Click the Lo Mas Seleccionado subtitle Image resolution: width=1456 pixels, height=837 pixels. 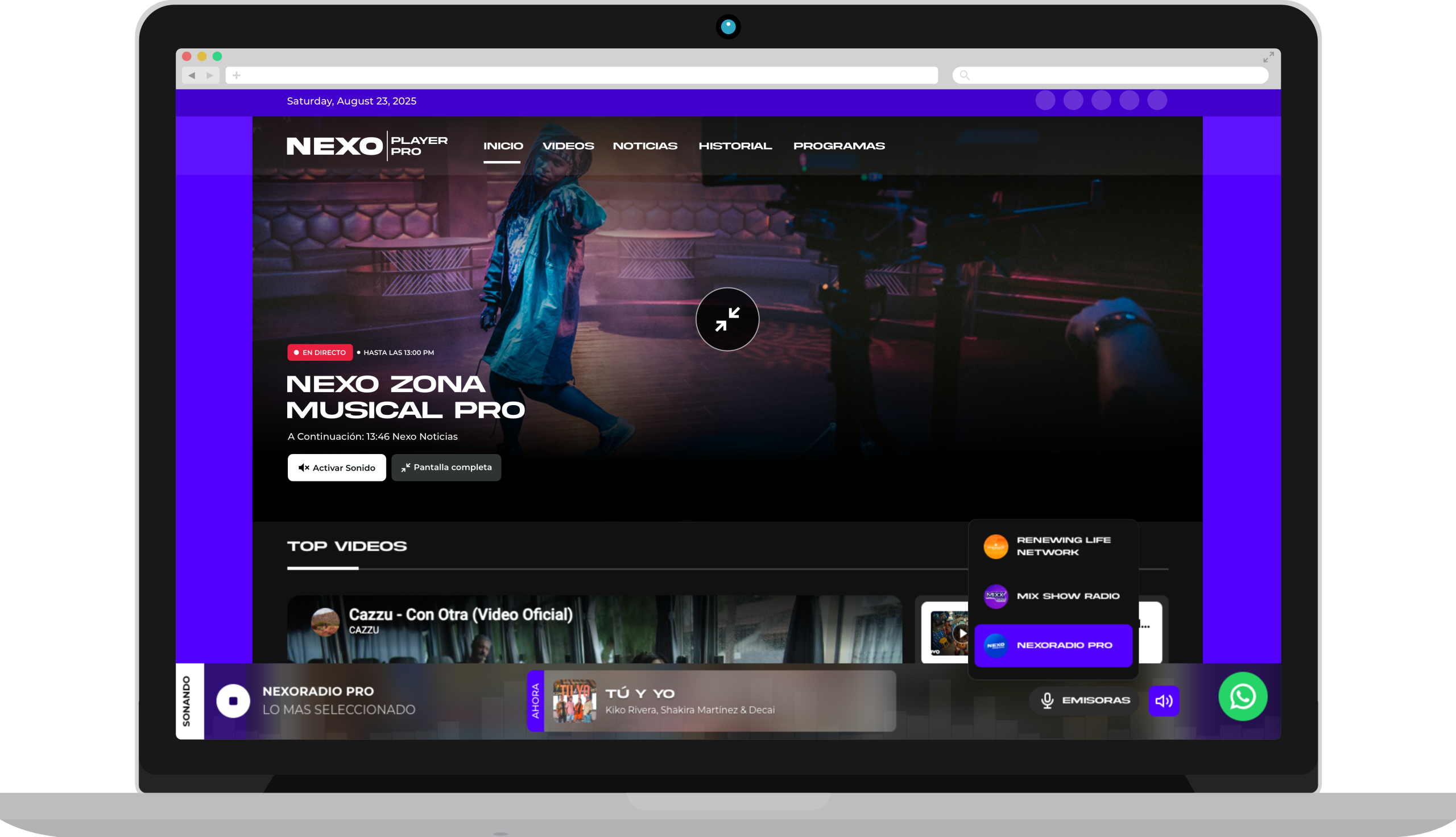[339, 710]
